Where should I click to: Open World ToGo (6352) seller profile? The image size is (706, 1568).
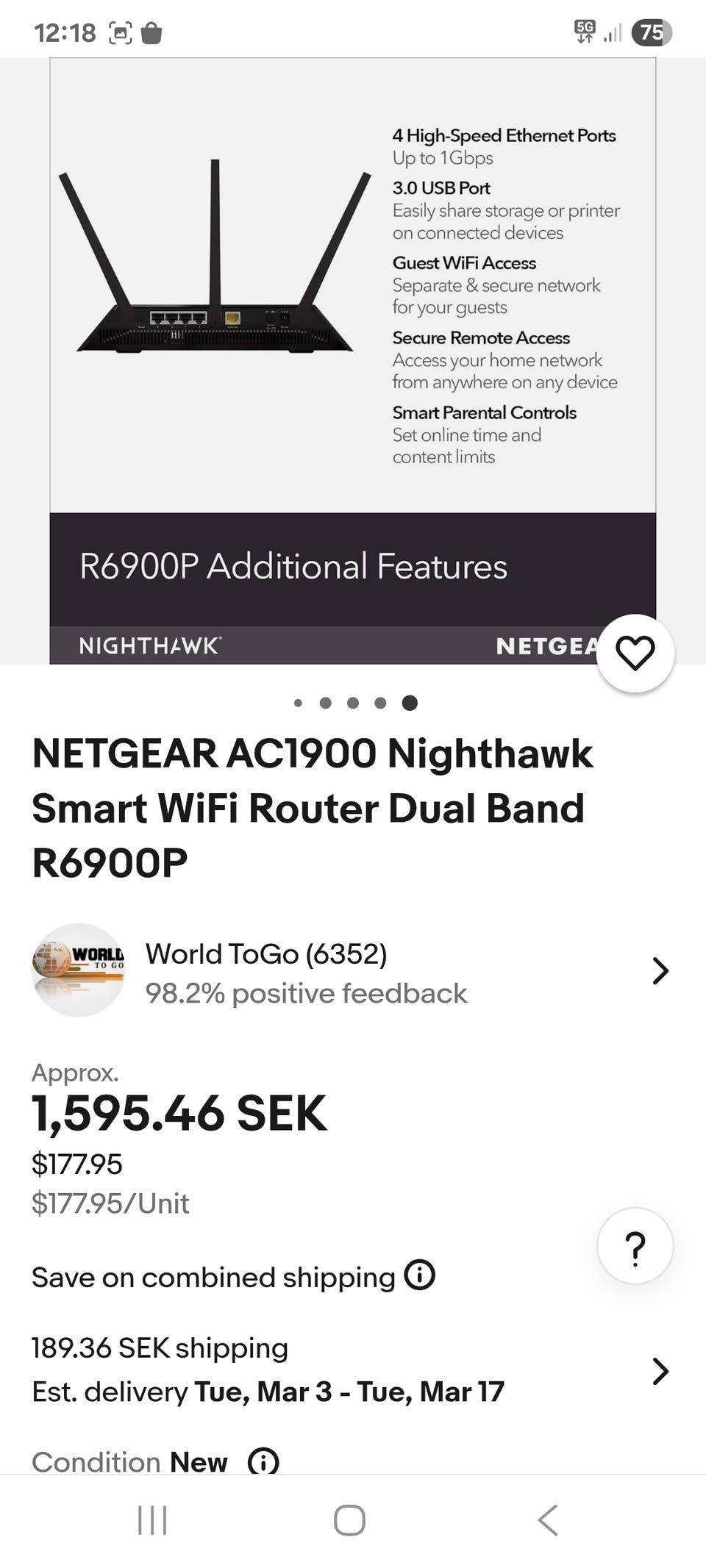[x=266, y=954]
